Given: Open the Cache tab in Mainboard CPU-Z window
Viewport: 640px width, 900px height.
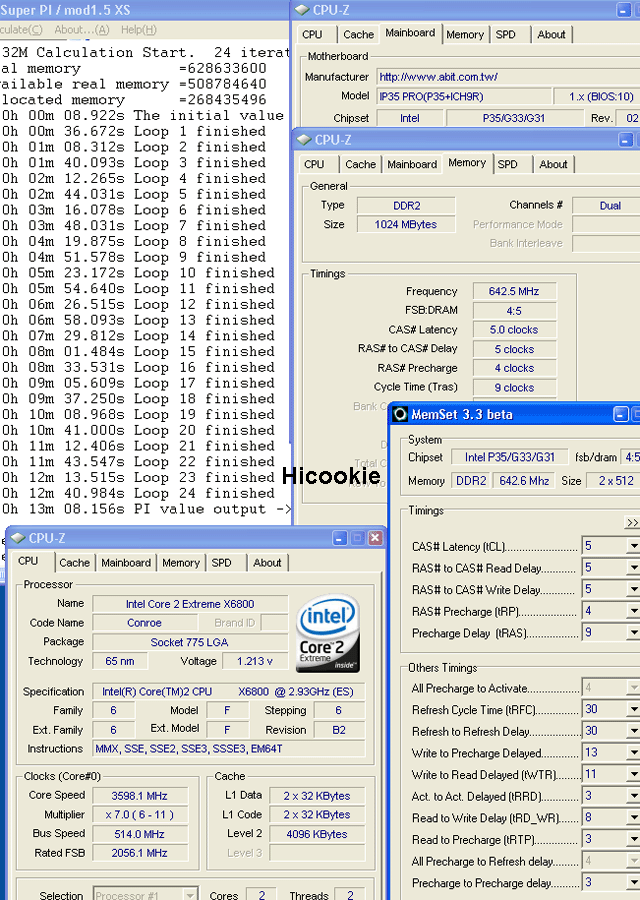Looking at the screenshot, I should click(x=359, y=34).
